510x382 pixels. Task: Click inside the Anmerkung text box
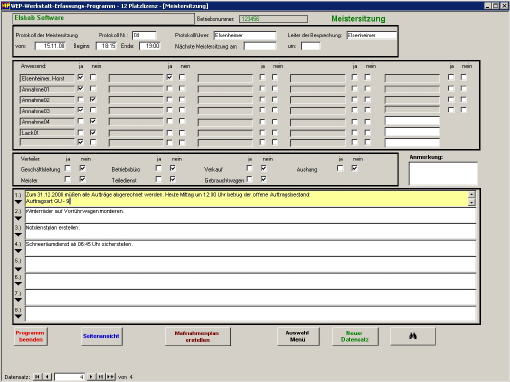443,174
